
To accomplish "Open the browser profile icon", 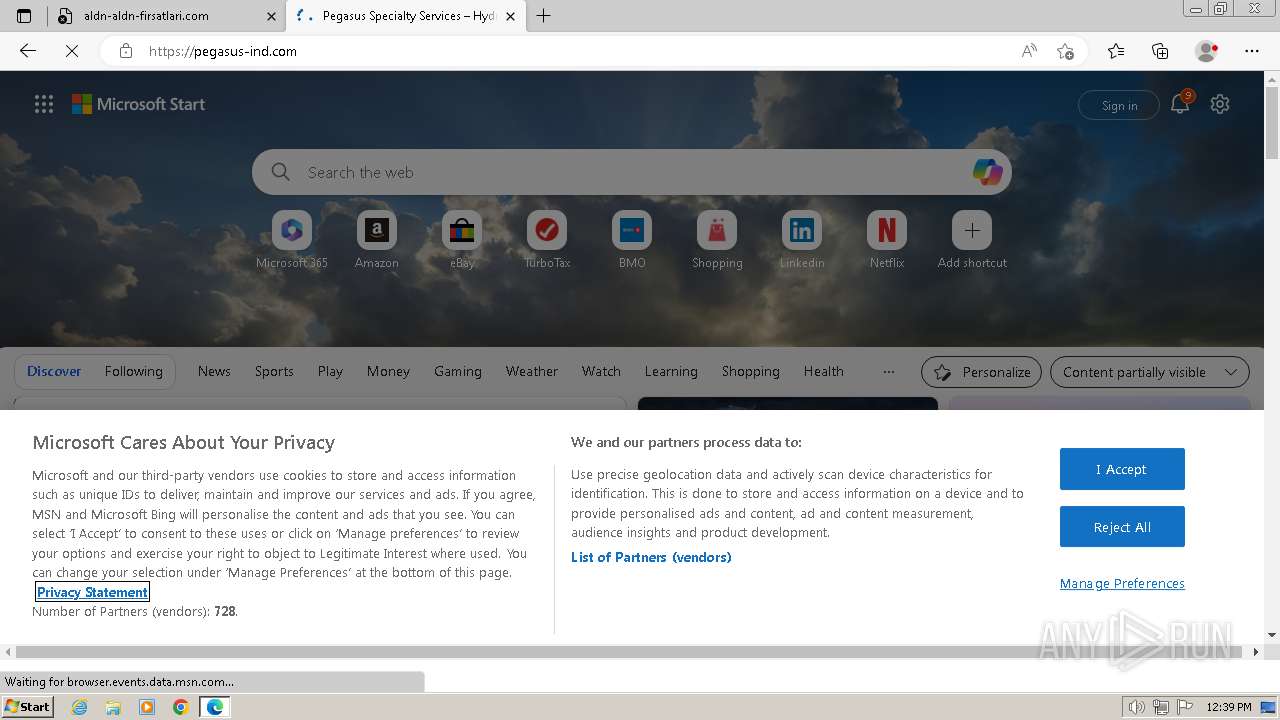I will tap(1207, 51).
